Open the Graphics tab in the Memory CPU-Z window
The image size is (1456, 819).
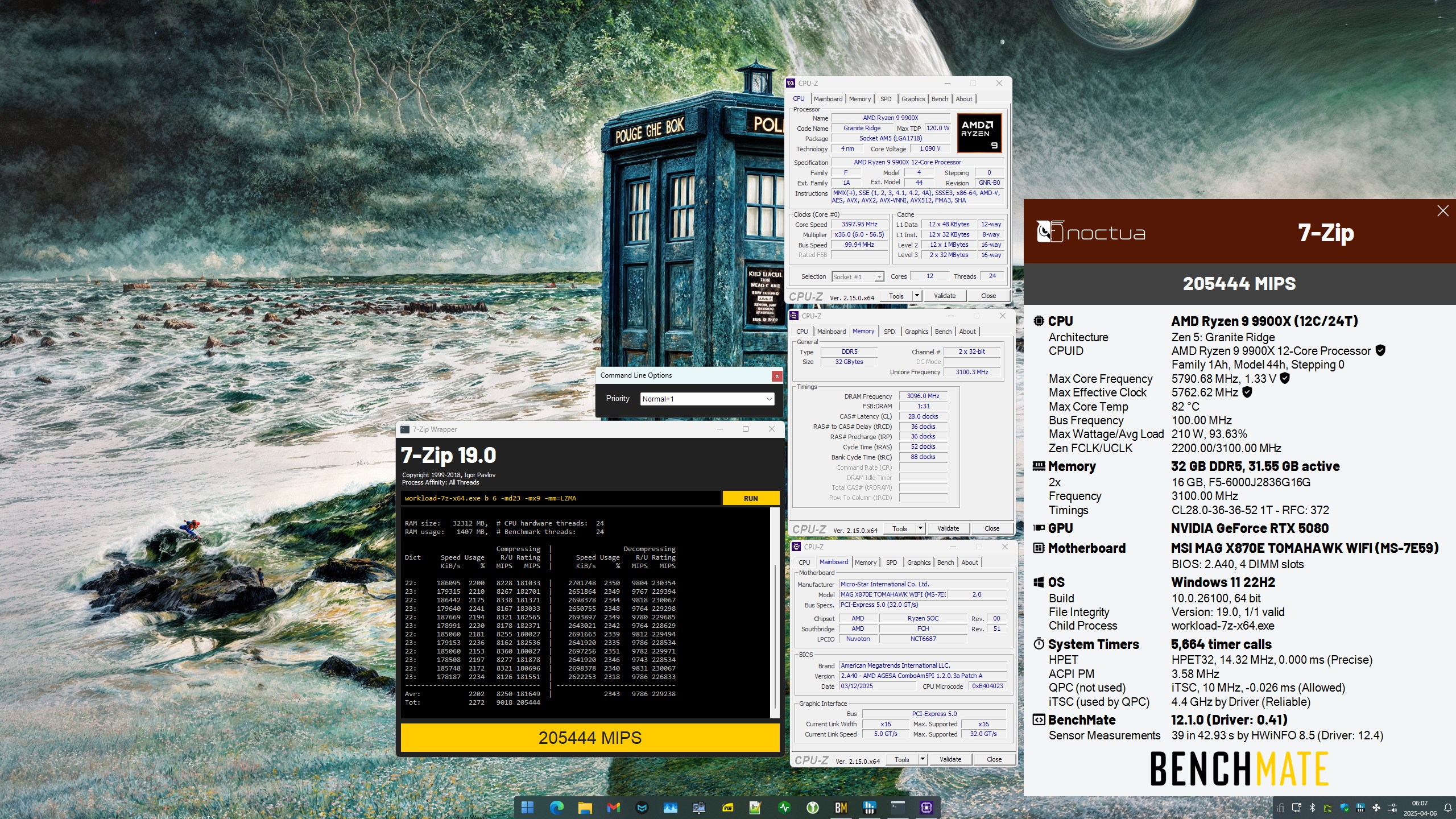916,332
